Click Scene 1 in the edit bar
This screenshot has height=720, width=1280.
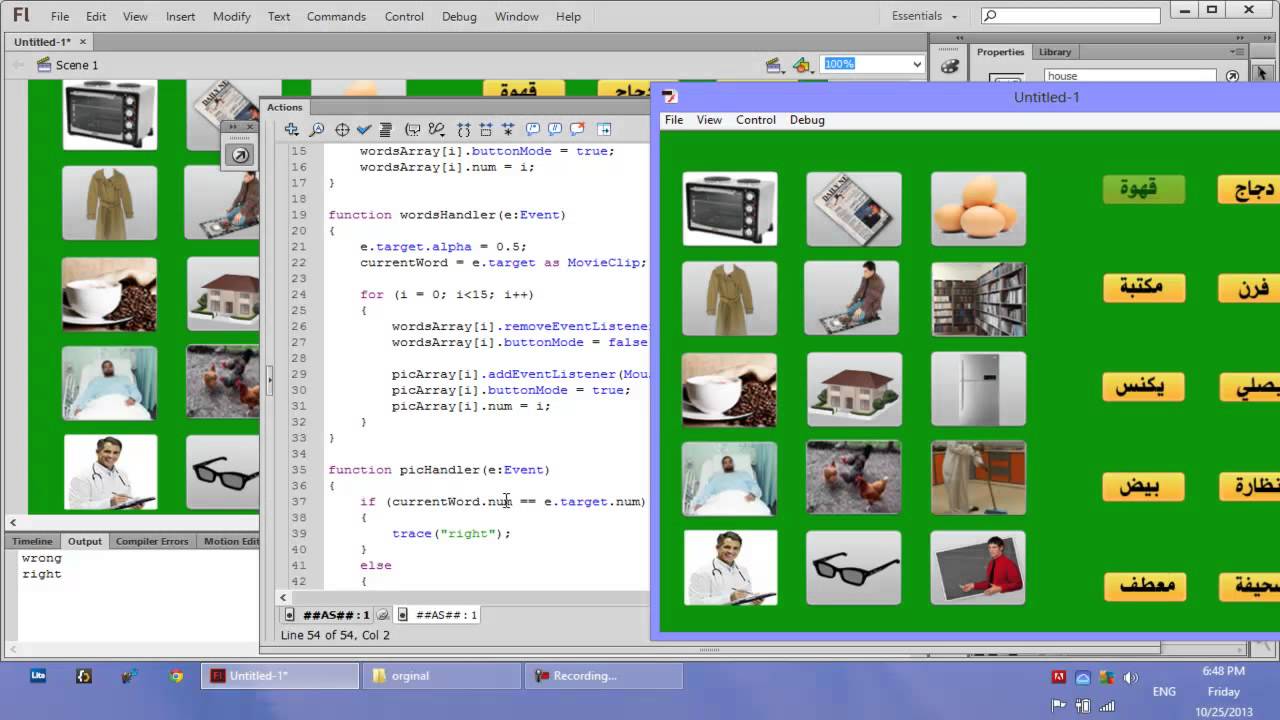point(77,65)
